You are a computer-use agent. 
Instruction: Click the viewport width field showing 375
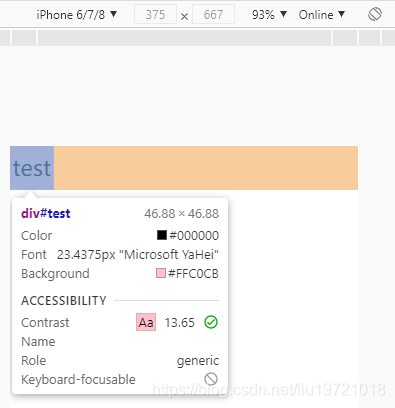tap(155, 15)
